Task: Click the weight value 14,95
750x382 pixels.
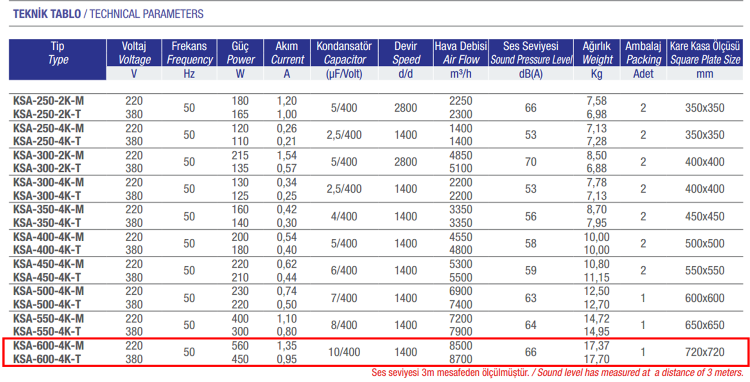Action: (x=596, y=331)
